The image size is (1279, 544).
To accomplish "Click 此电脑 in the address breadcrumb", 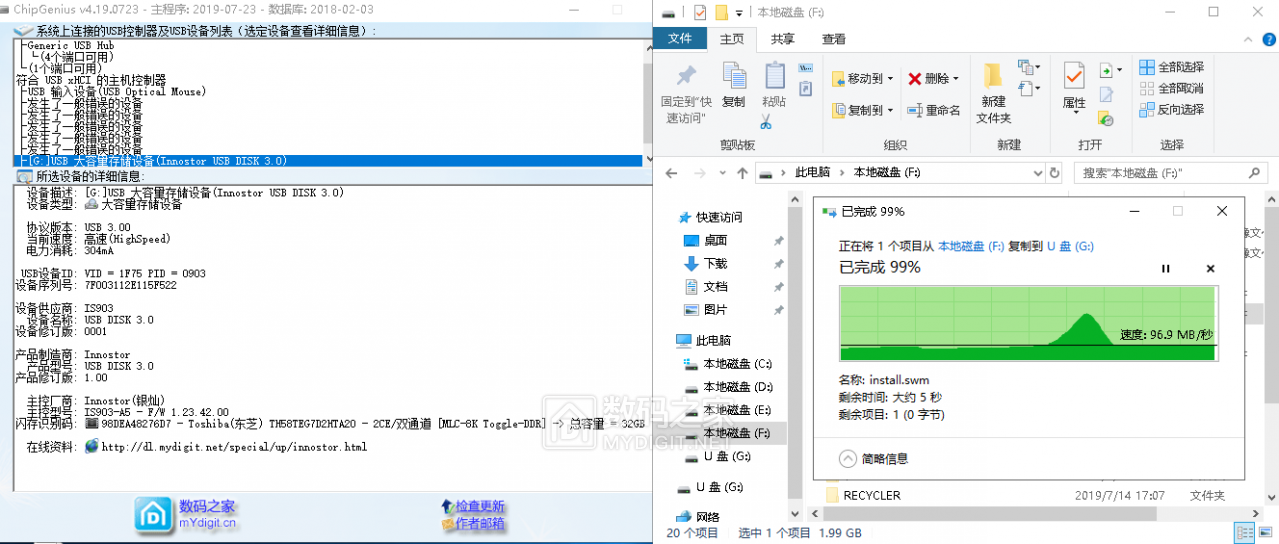I will point(812,173).
